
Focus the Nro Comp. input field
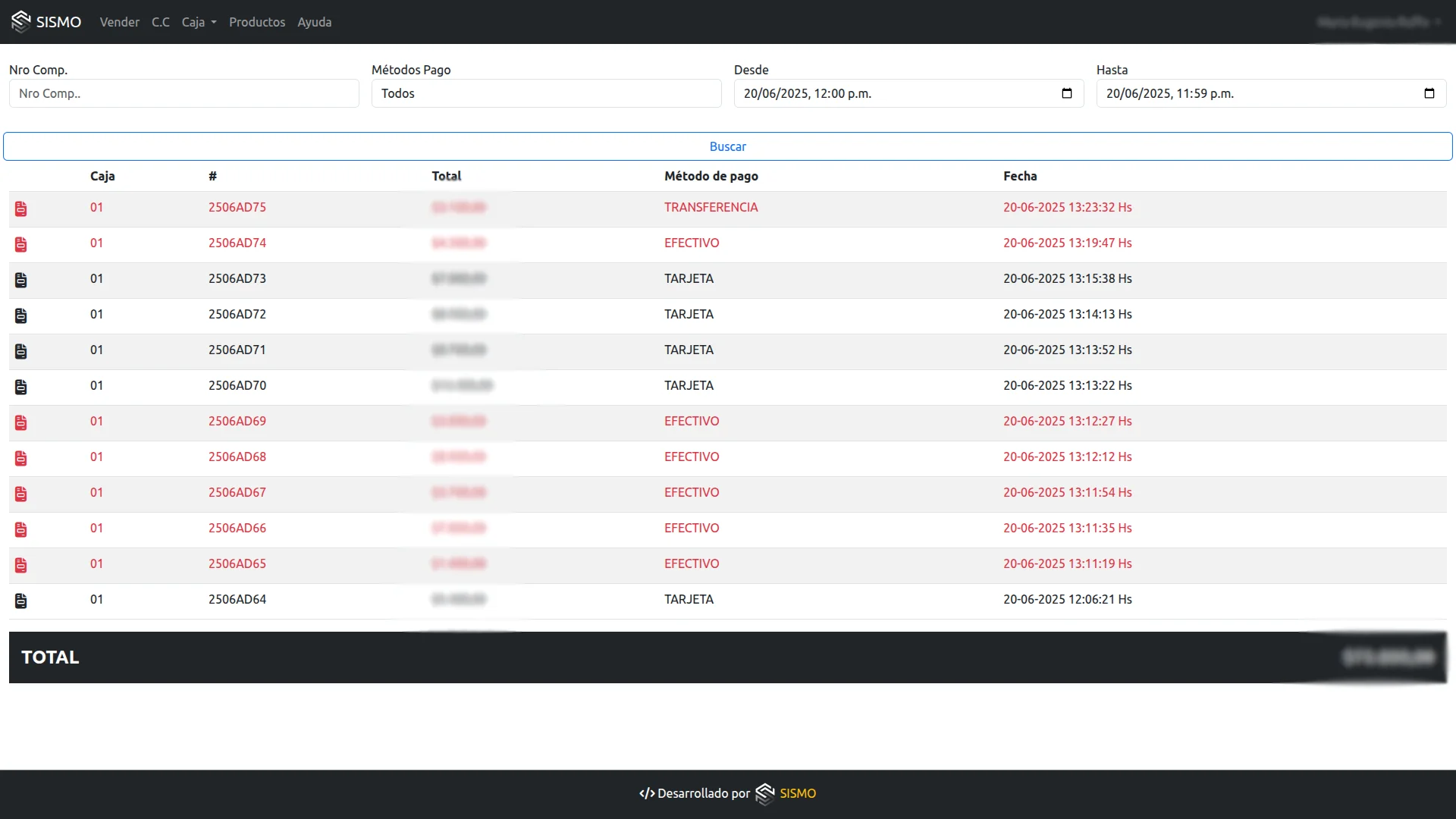(x=184, y=93)
